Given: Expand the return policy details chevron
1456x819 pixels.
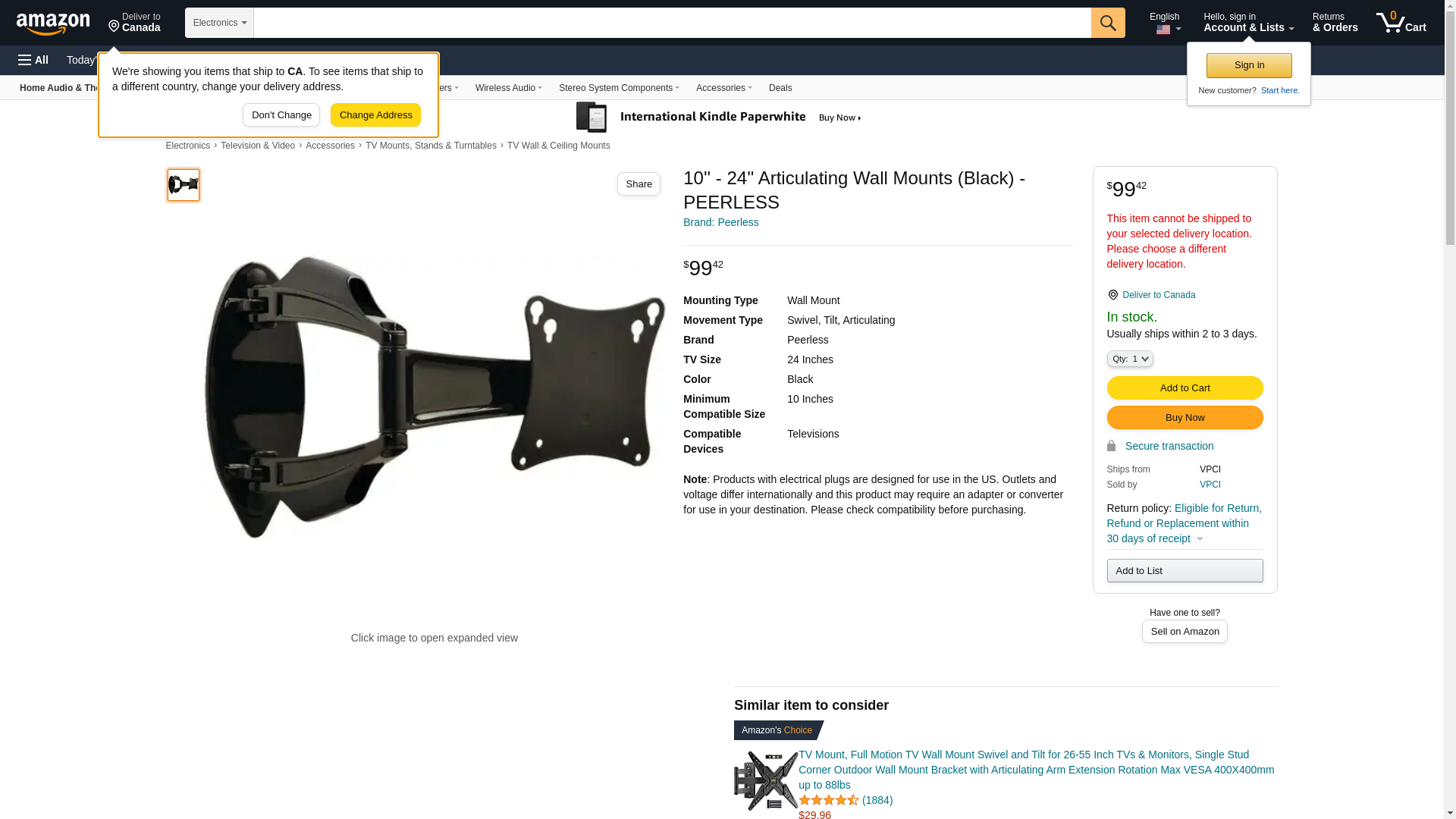Looking at the screenshot, I should [1200, 538].
